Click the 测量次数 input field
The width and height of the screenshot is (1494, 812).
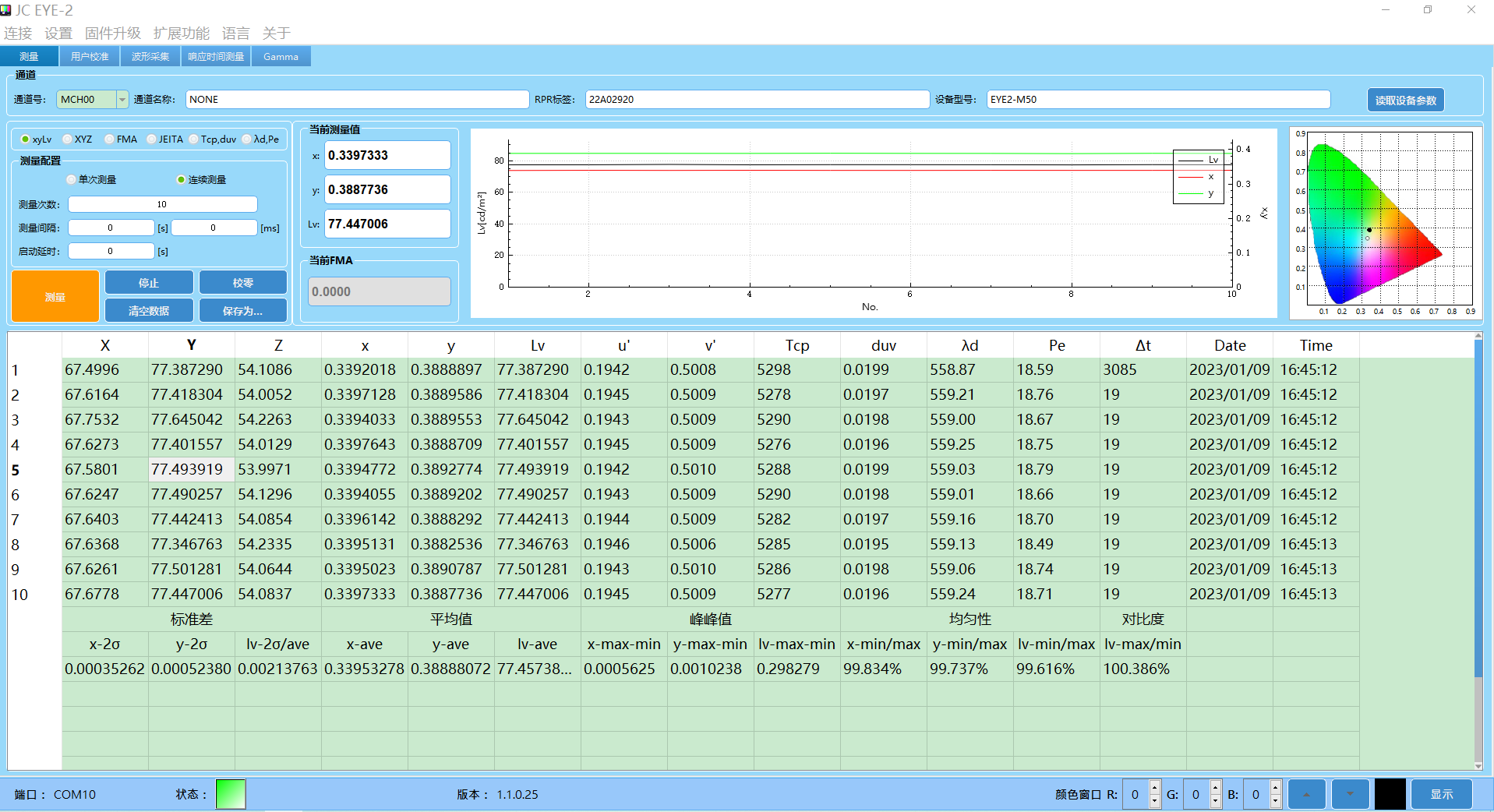(162, 204)
